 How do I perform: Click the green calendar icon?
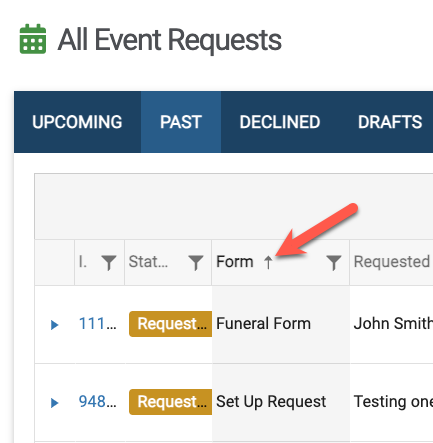(33, 39)
